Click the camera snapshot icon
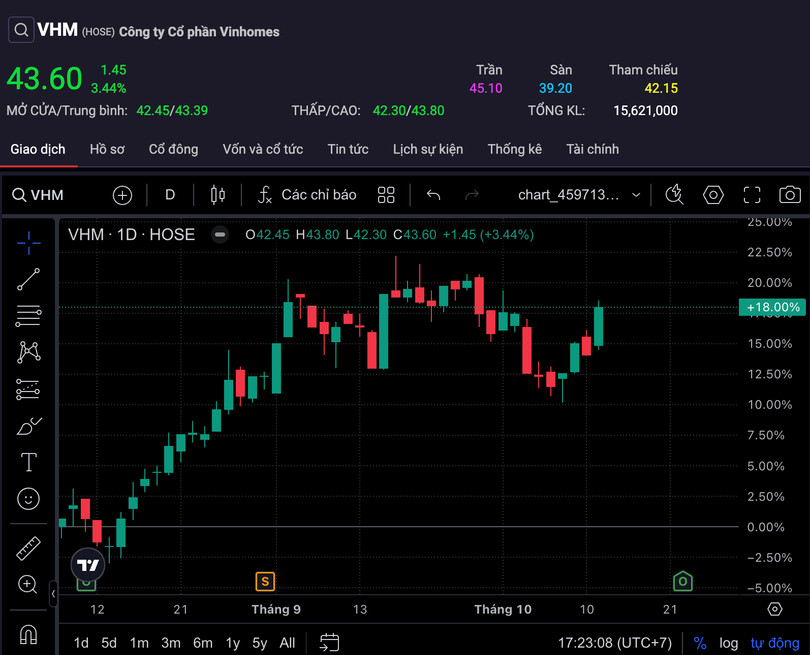 click(x=790, y=195)
